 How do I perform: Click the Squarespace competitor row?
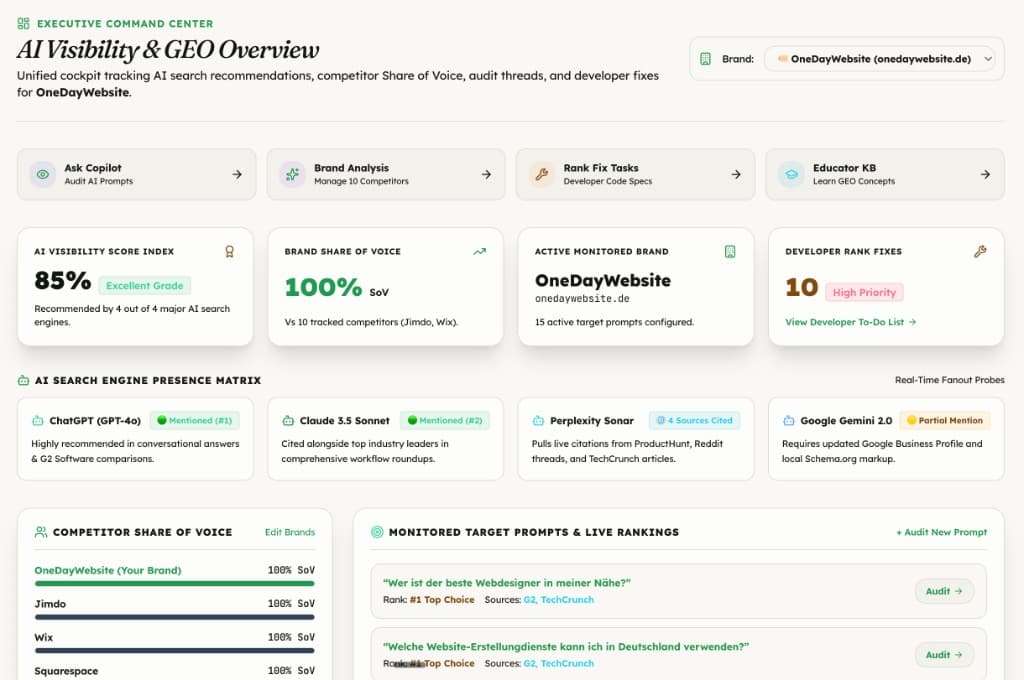click(x=174, y=671)
